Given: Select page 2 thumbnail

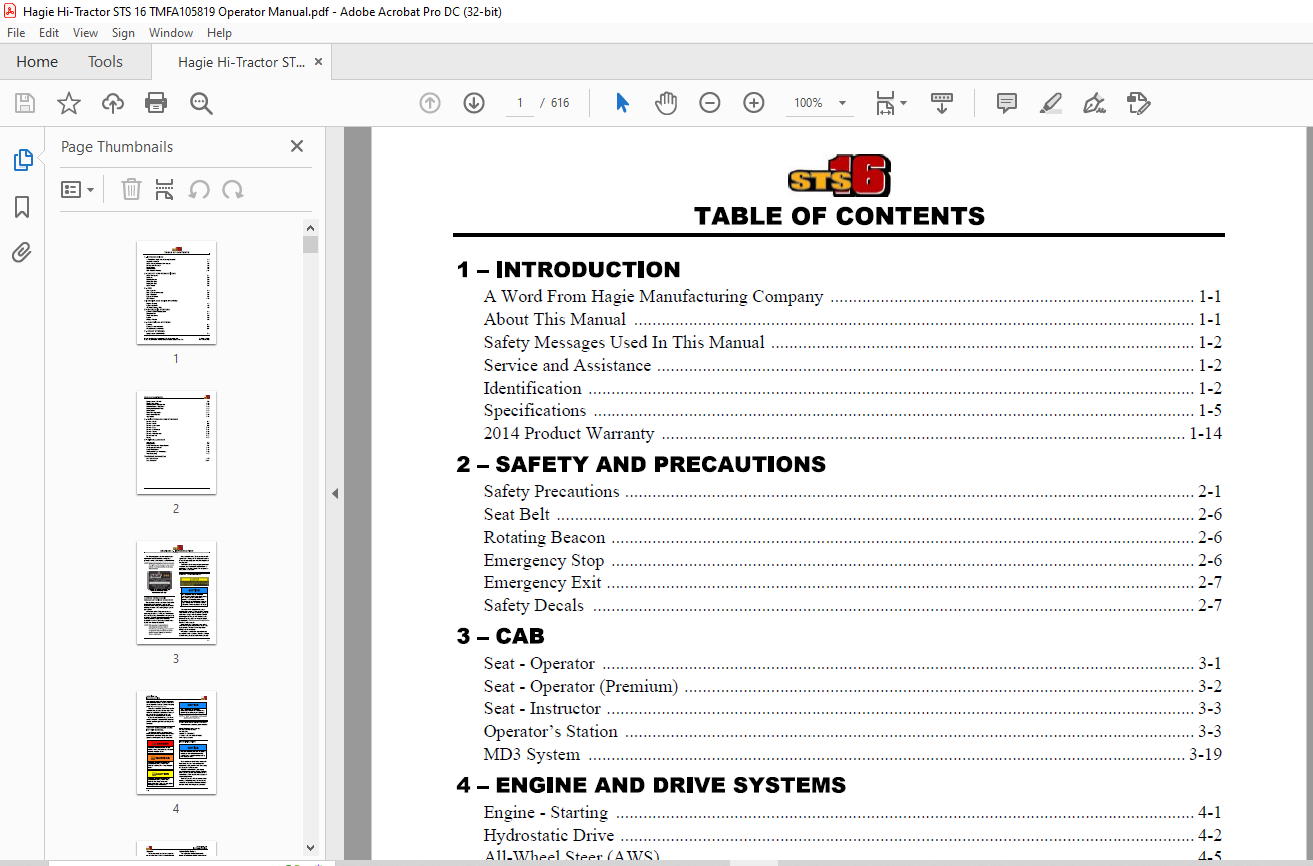Looking at the screenshot, I should (x=176, y=443).
